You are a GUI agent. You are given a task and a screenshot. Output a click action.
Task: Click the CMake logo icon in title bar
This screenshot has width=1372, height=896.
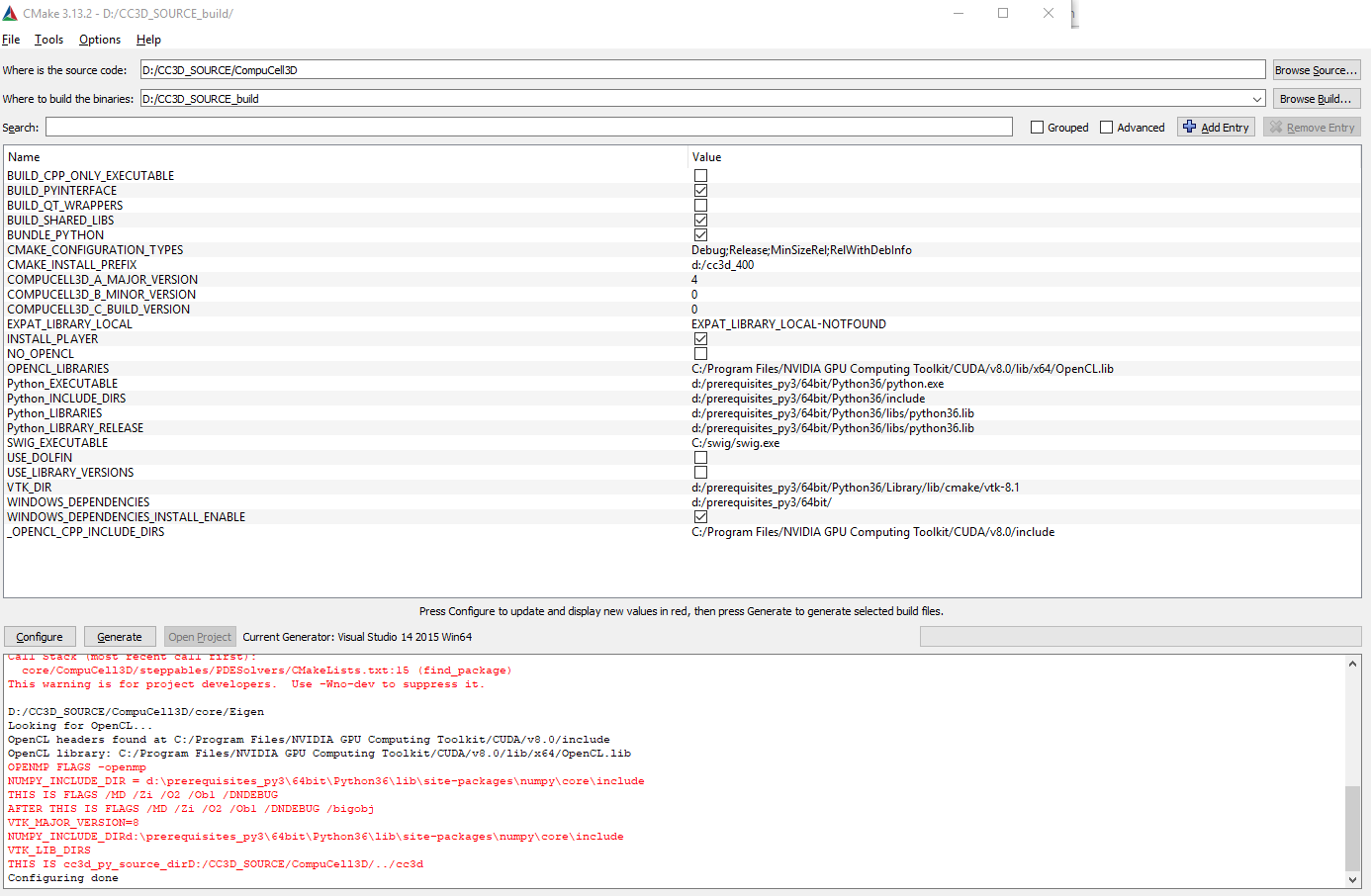pyautogui.click(x=10, y=14)
